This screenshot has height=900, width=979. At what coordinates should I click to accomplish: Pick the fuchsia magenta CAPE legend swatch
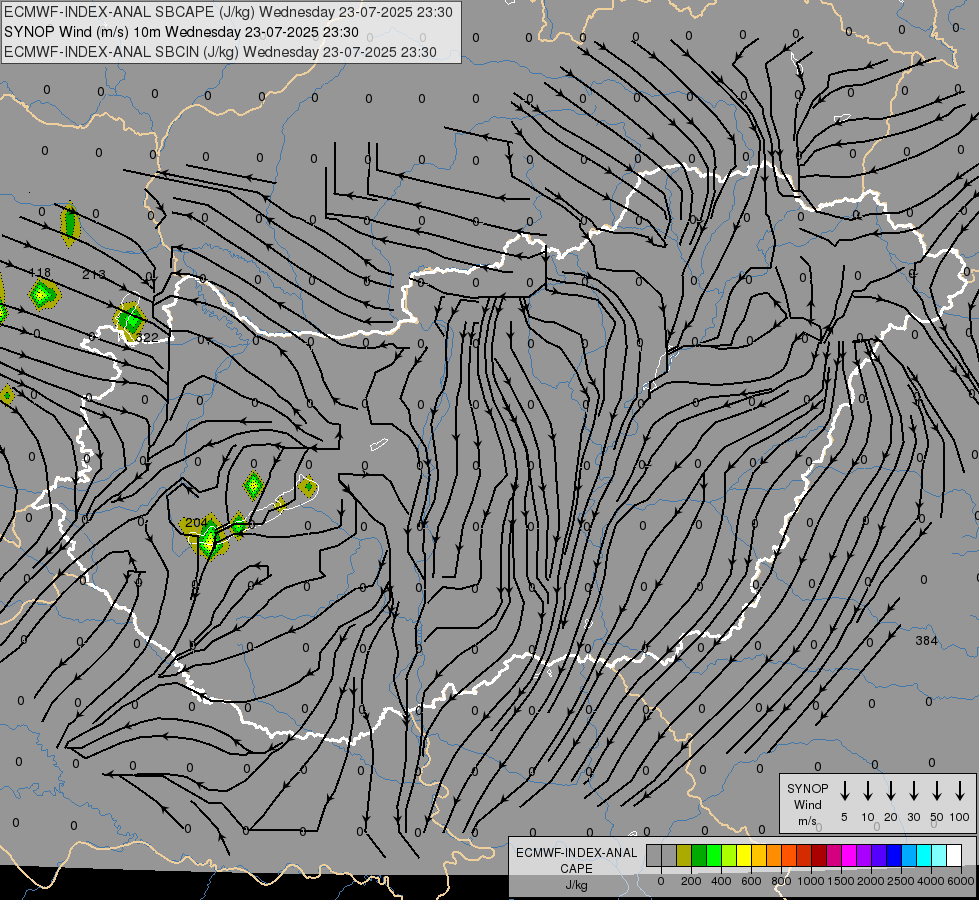point(849,855)
